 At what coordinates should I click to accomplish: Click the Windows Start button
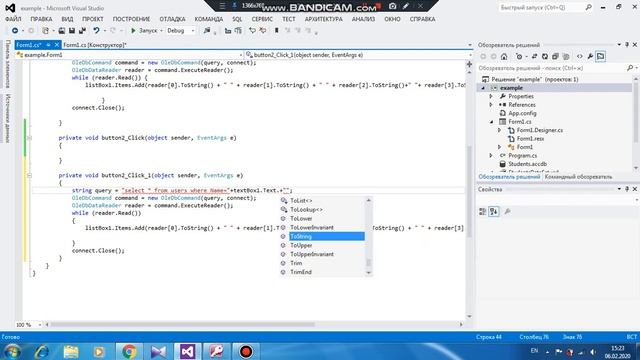pos(12,351)
